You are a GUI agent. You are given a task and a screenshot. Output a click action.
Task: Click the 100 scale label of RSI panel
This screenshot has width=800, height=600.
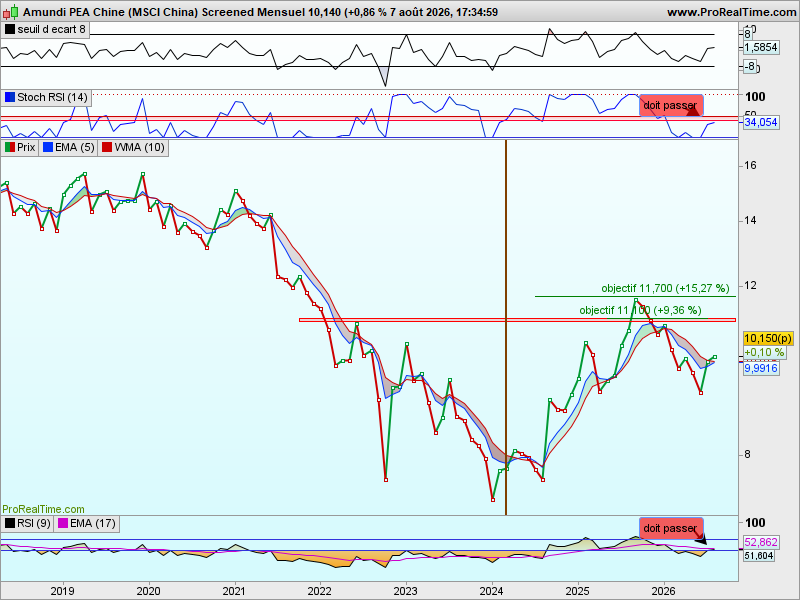(755, 522)
